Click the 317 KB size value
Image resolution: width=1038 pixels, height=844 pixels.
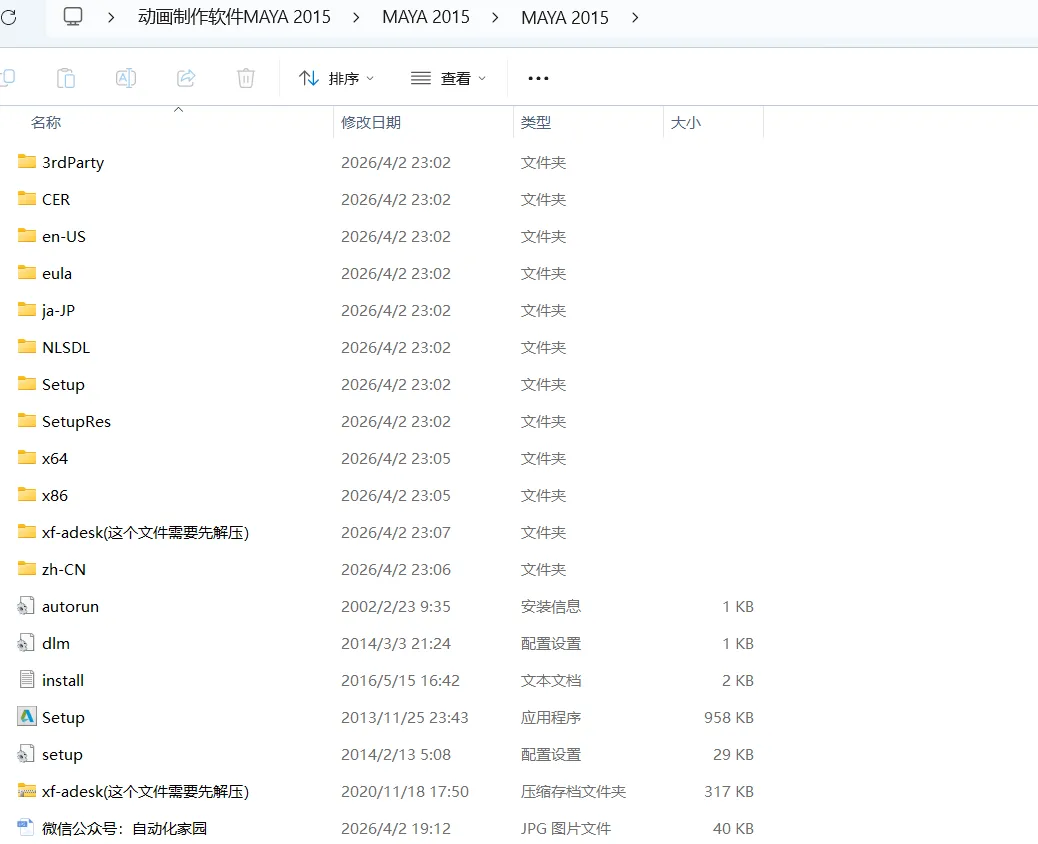(x=729, y=792)
